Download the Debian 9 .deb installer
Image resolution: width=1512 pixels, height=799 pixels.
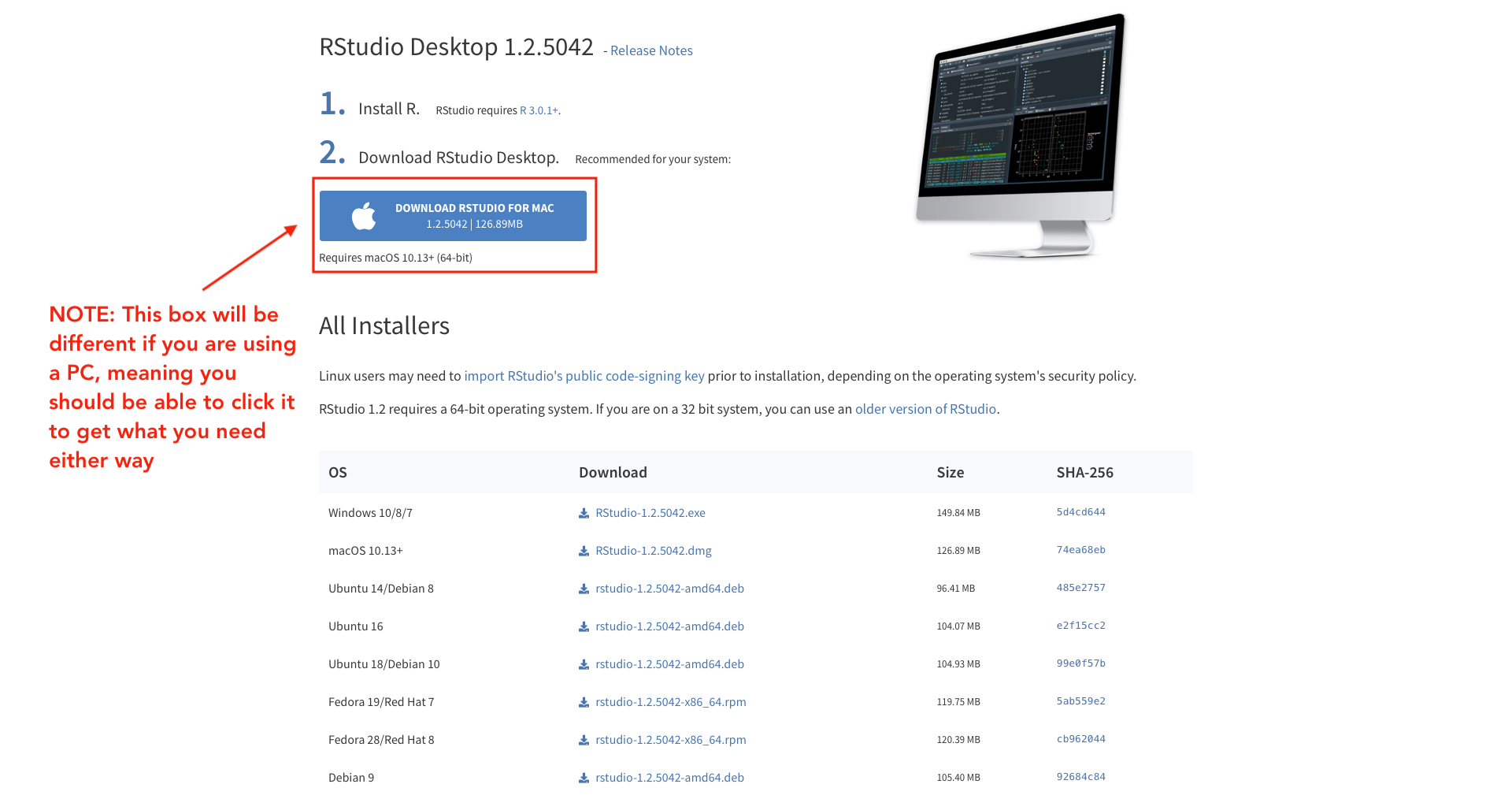[670, 778]
